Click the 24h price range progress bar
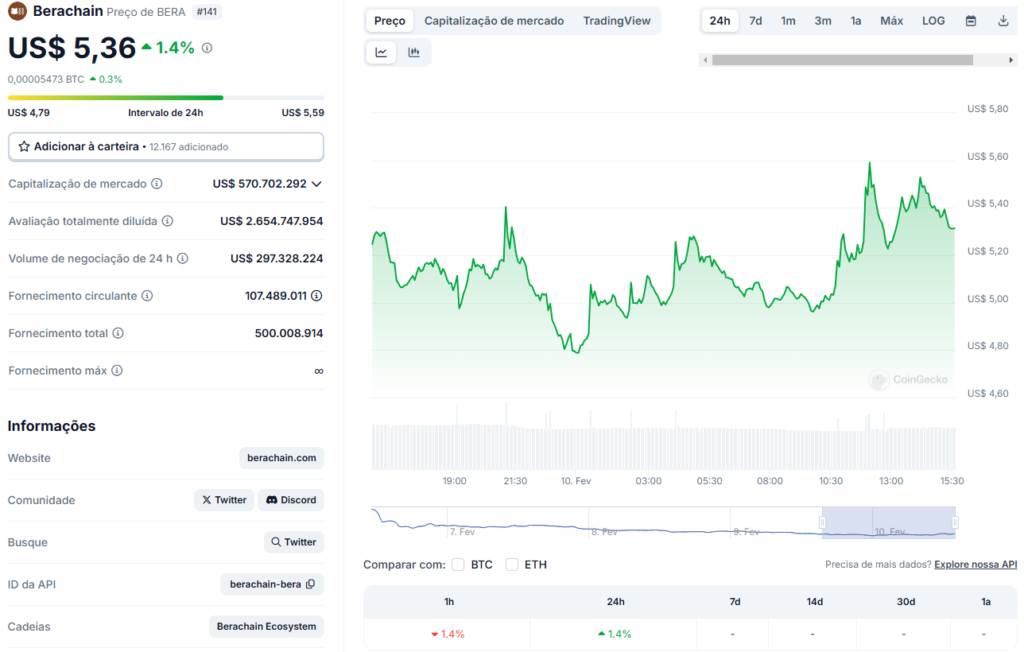 coord(166,97)
